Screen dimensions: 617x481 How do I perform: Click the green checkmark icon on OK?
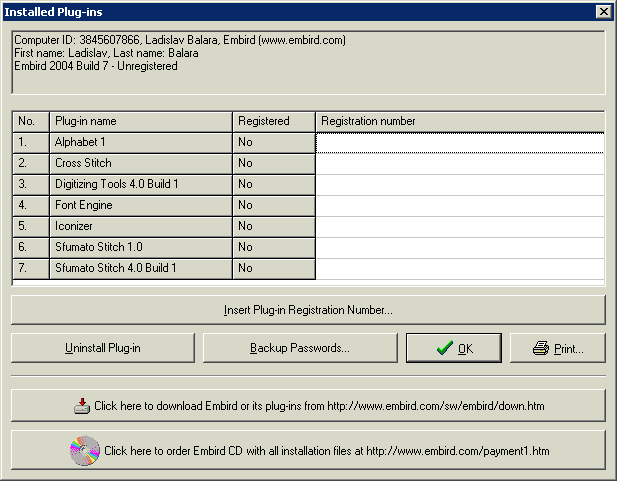point(445,348)
